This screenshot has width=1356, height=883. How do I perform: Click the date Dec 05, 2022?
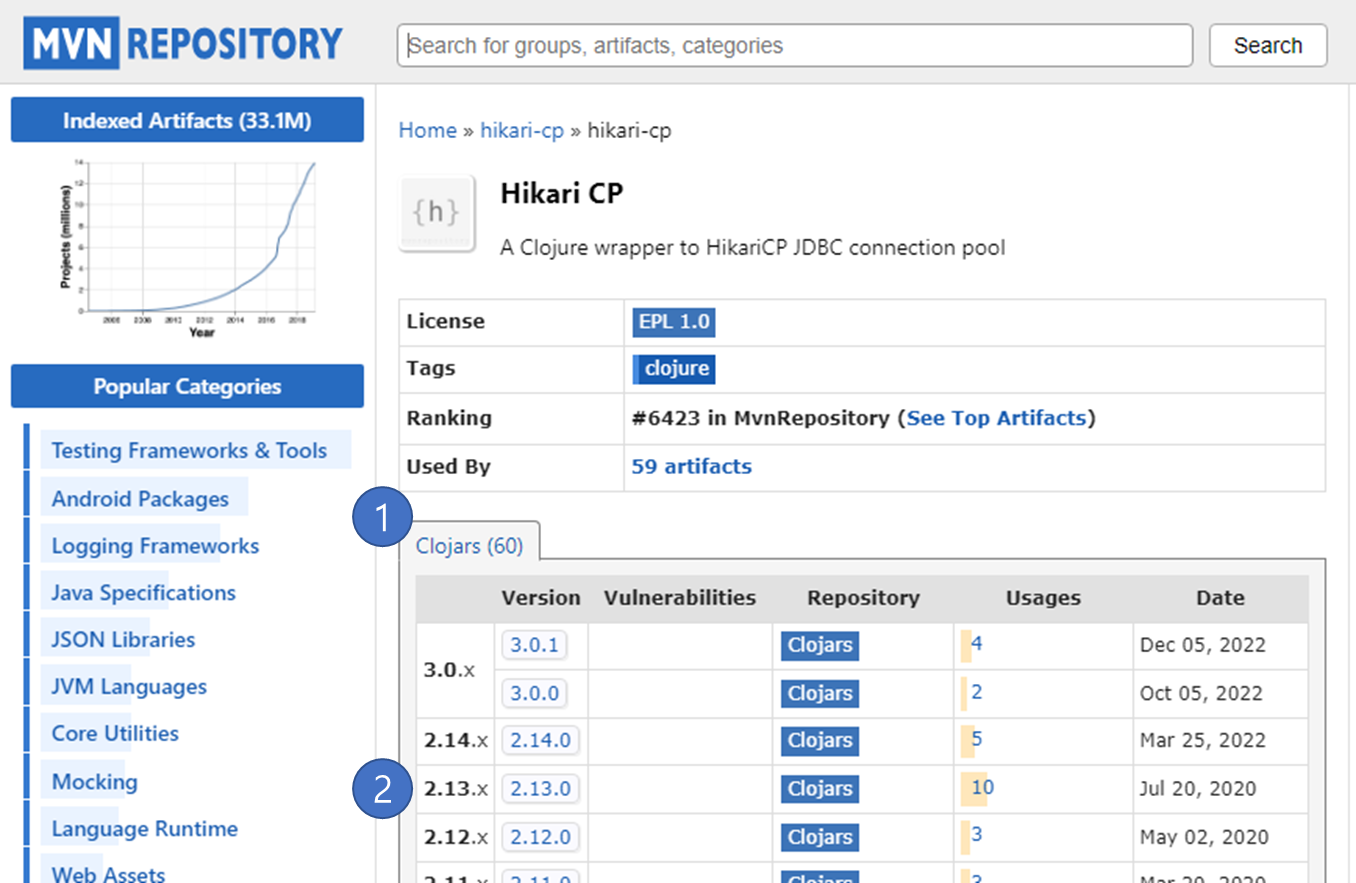1203,645
